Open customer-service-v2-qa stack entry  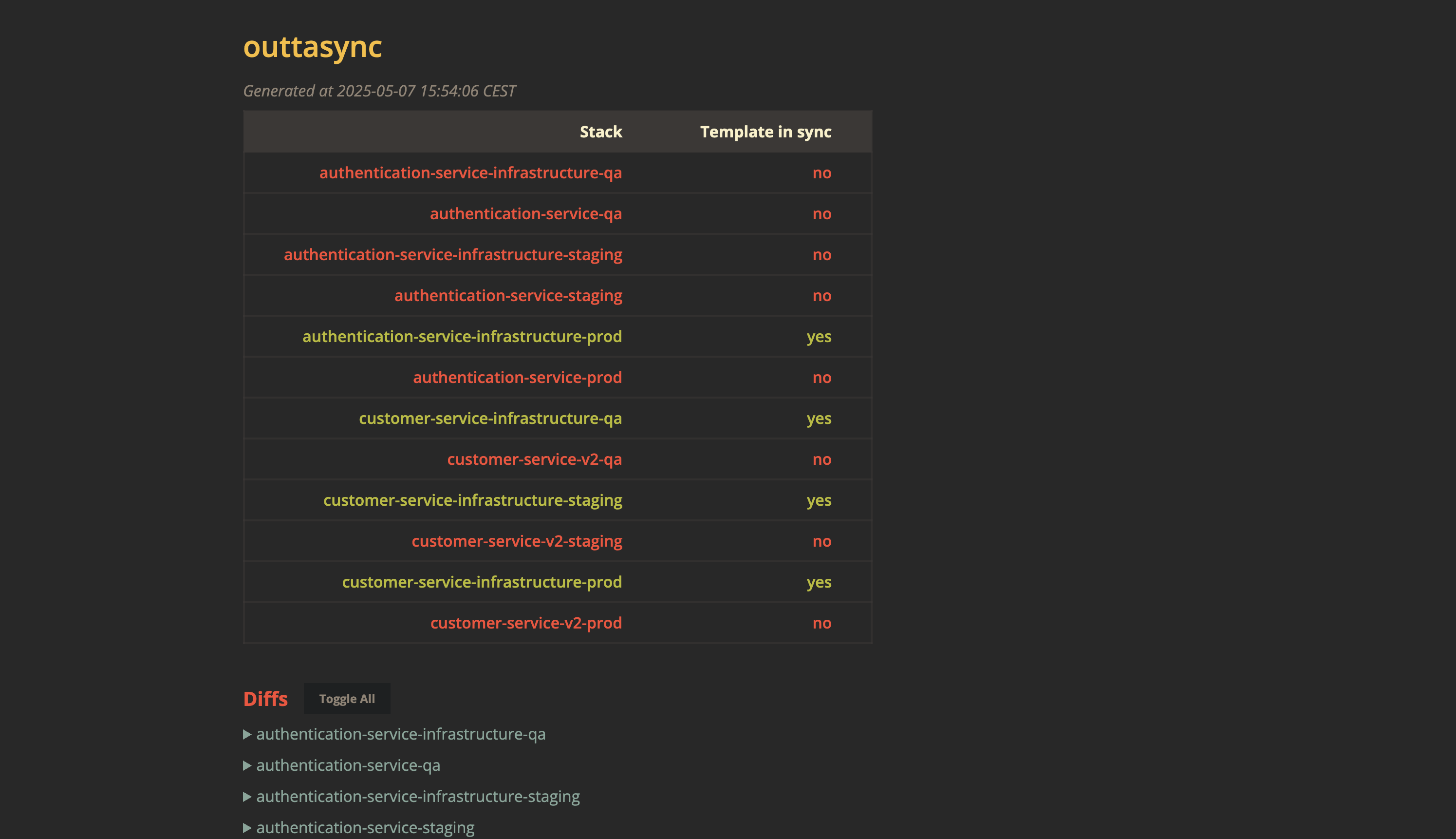(x=535, y=459)
